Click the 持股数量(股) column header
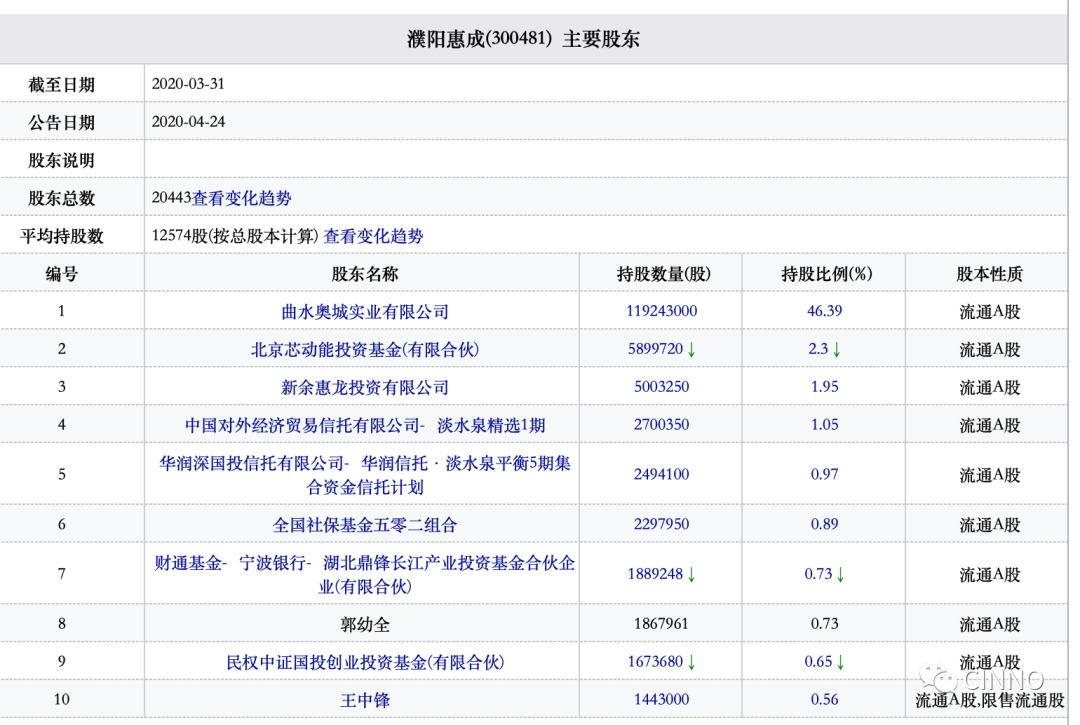 tap(663, 274)
